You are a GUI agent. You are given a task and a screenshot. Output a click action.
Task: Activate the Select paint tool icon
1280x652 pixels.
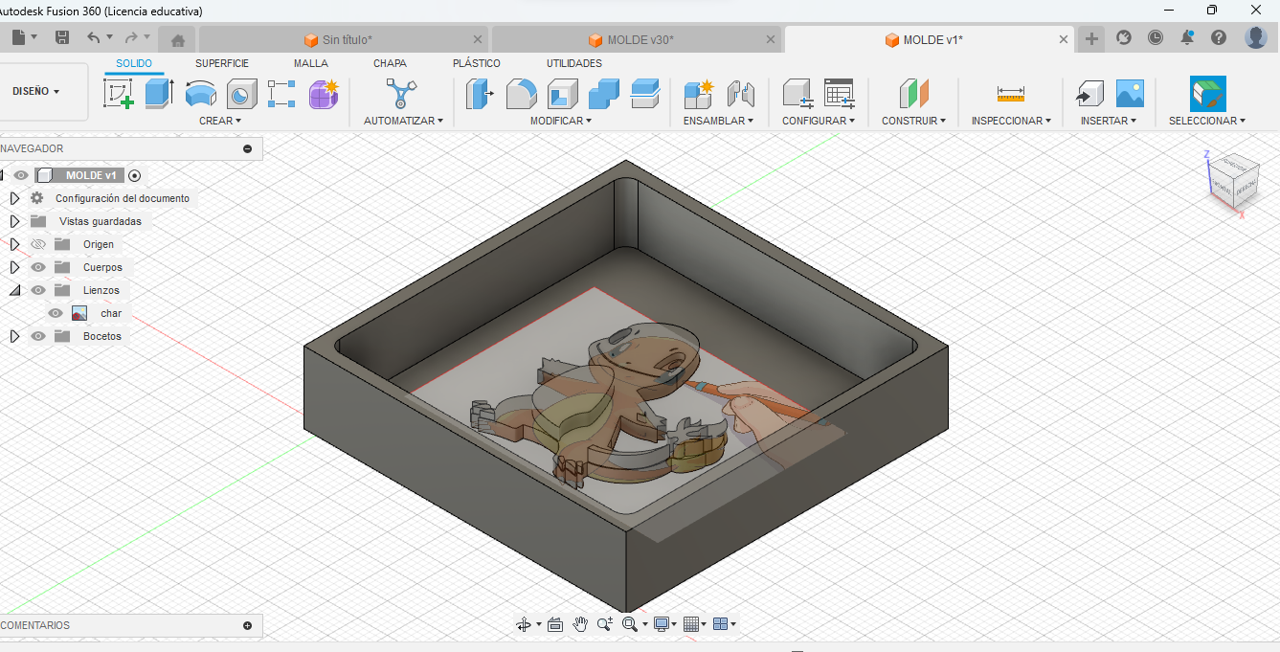[1208, 94]
